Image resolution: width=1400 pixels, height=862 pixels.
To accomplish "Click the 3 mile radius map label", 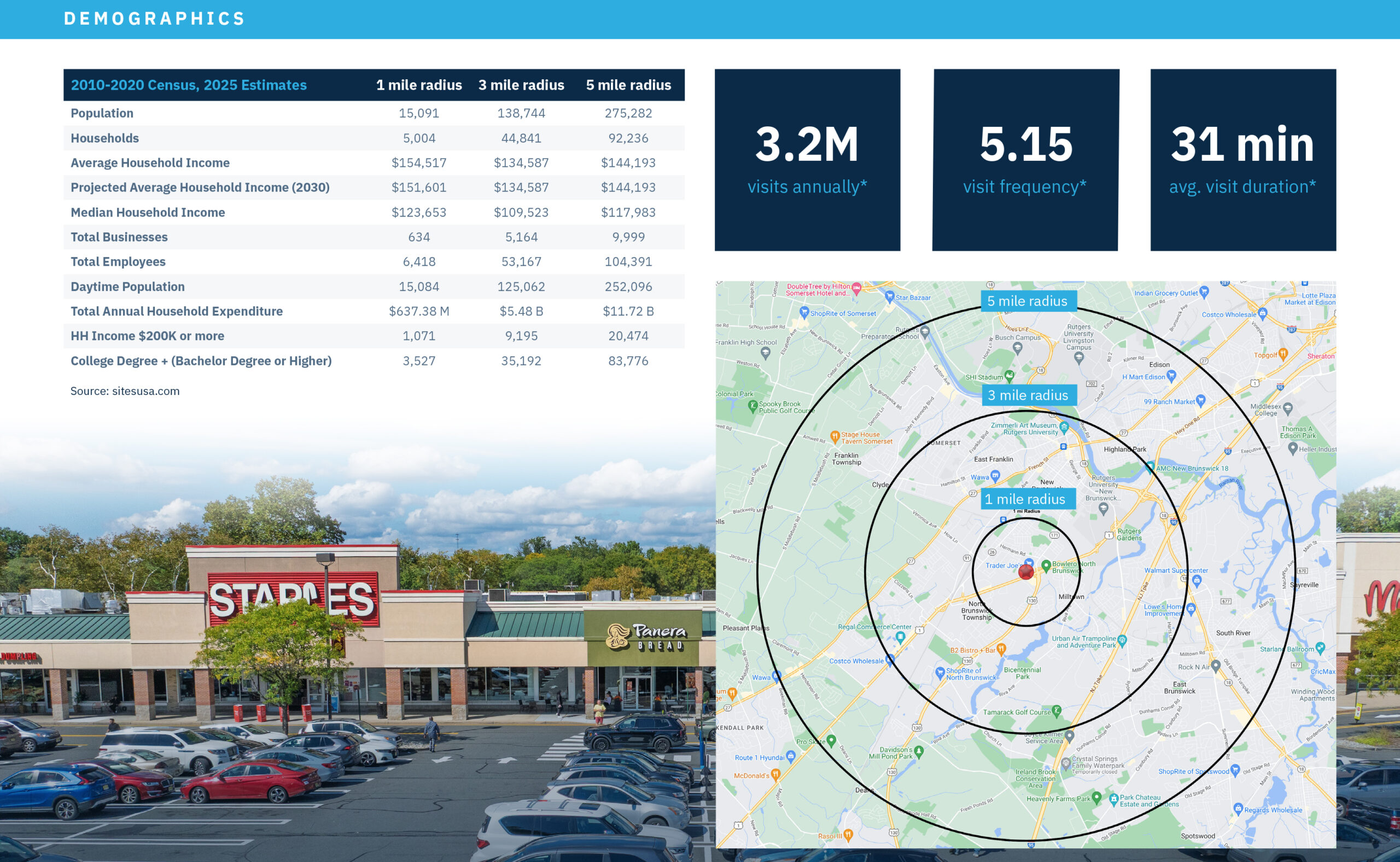I will (x=1029, y=395).
